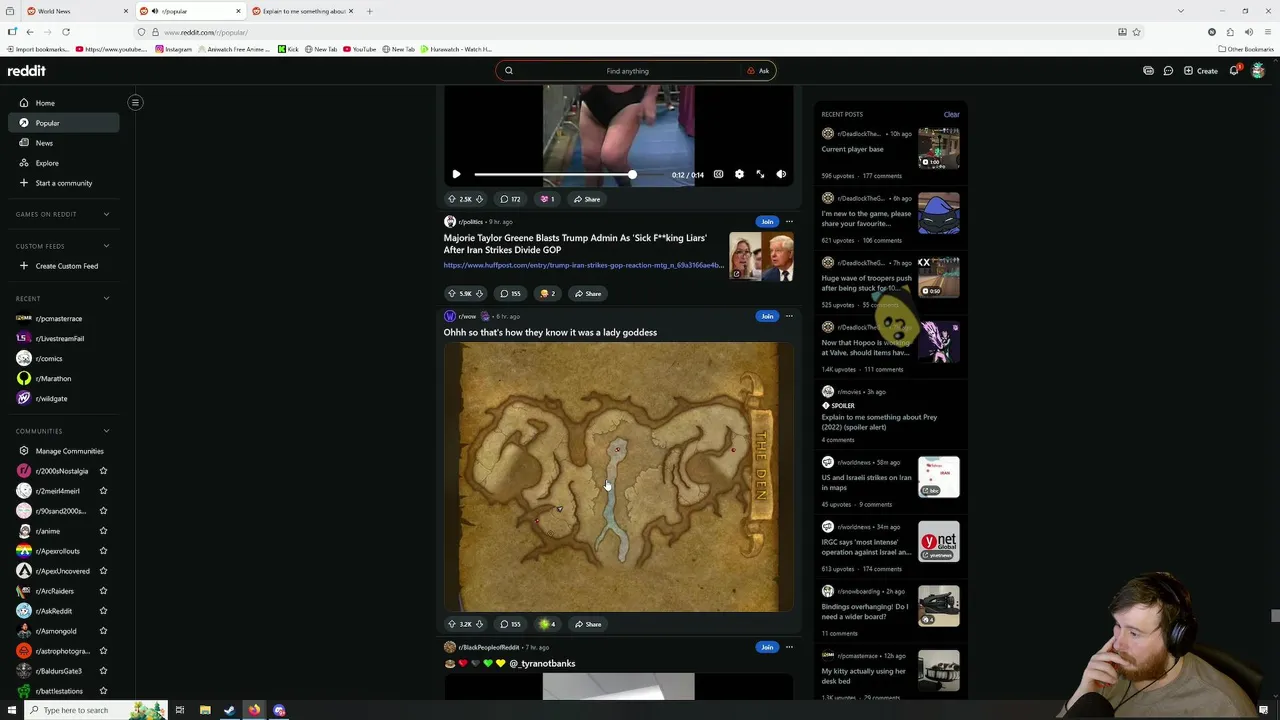The width and height of the screenshot is (1280, 720).
Task: Clear the recent posts list
Action: coord(951,114)
